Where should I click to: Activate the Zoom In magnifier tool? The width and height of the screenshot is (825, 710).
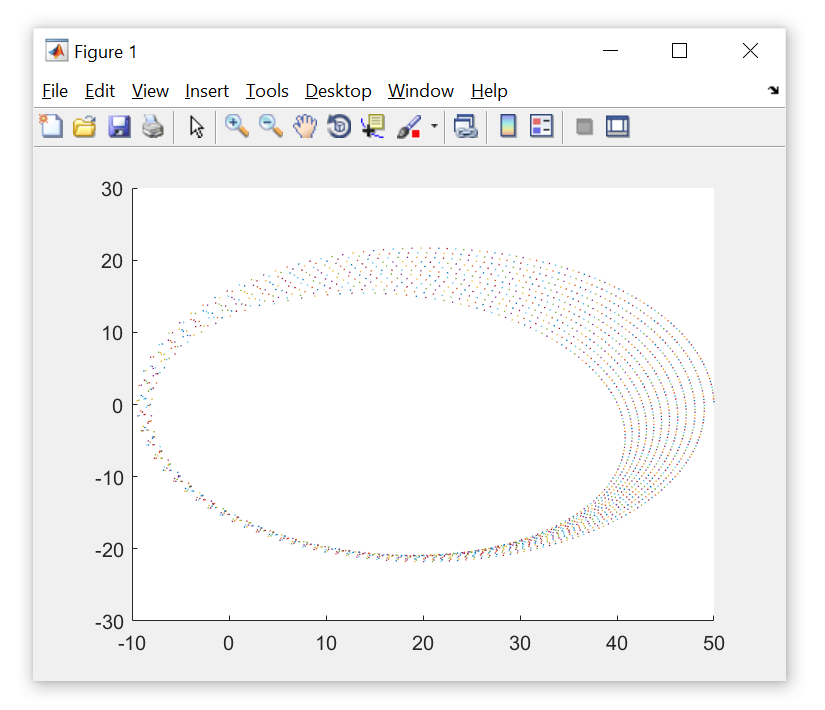(237, 127)
